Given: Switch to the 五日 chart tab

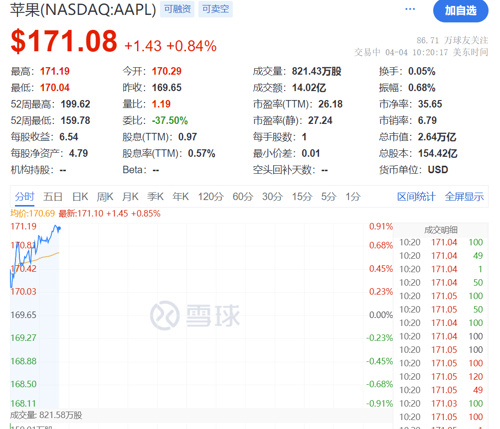Looking at the screenshot, I should click(53, 197).
